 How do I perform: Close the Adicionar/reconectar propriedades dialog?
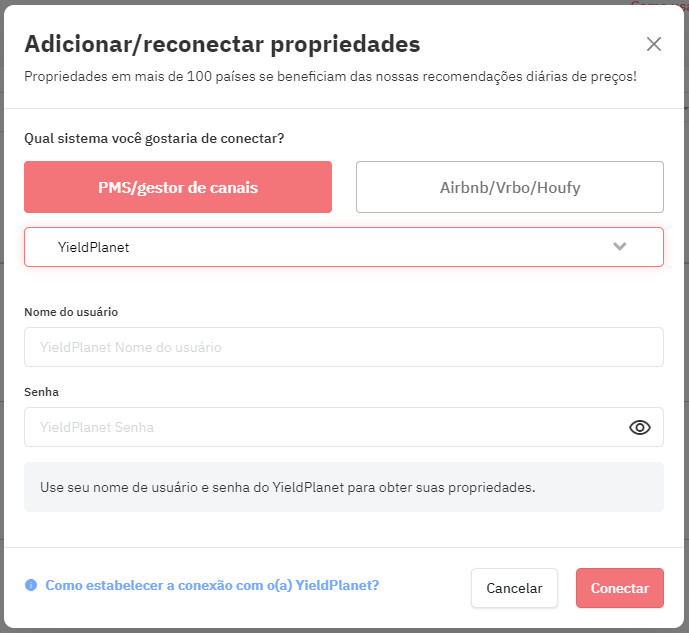tap(654, 44)
